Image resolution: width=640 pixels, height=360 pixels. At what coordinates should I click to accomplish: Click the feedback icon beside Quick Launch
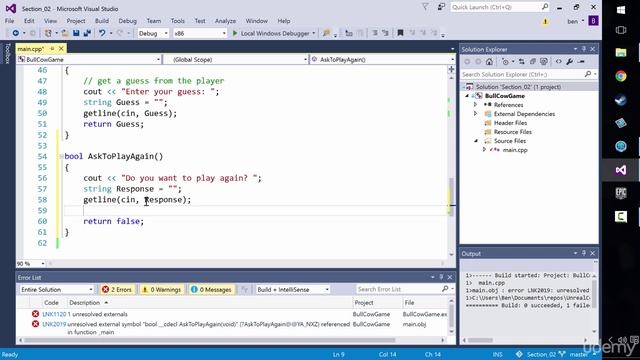coord(441,7)
